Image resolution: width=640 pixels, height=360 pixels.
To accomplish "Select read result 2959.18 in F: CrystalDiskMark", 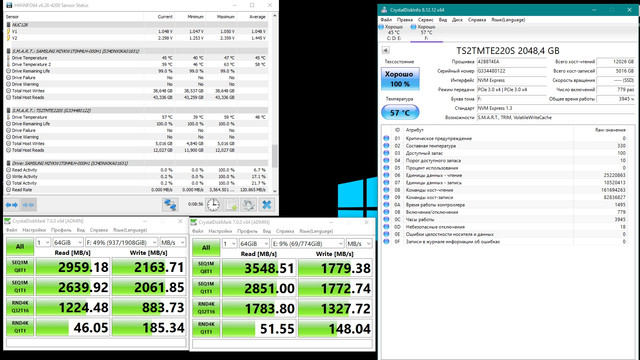I will pos(73,267).
